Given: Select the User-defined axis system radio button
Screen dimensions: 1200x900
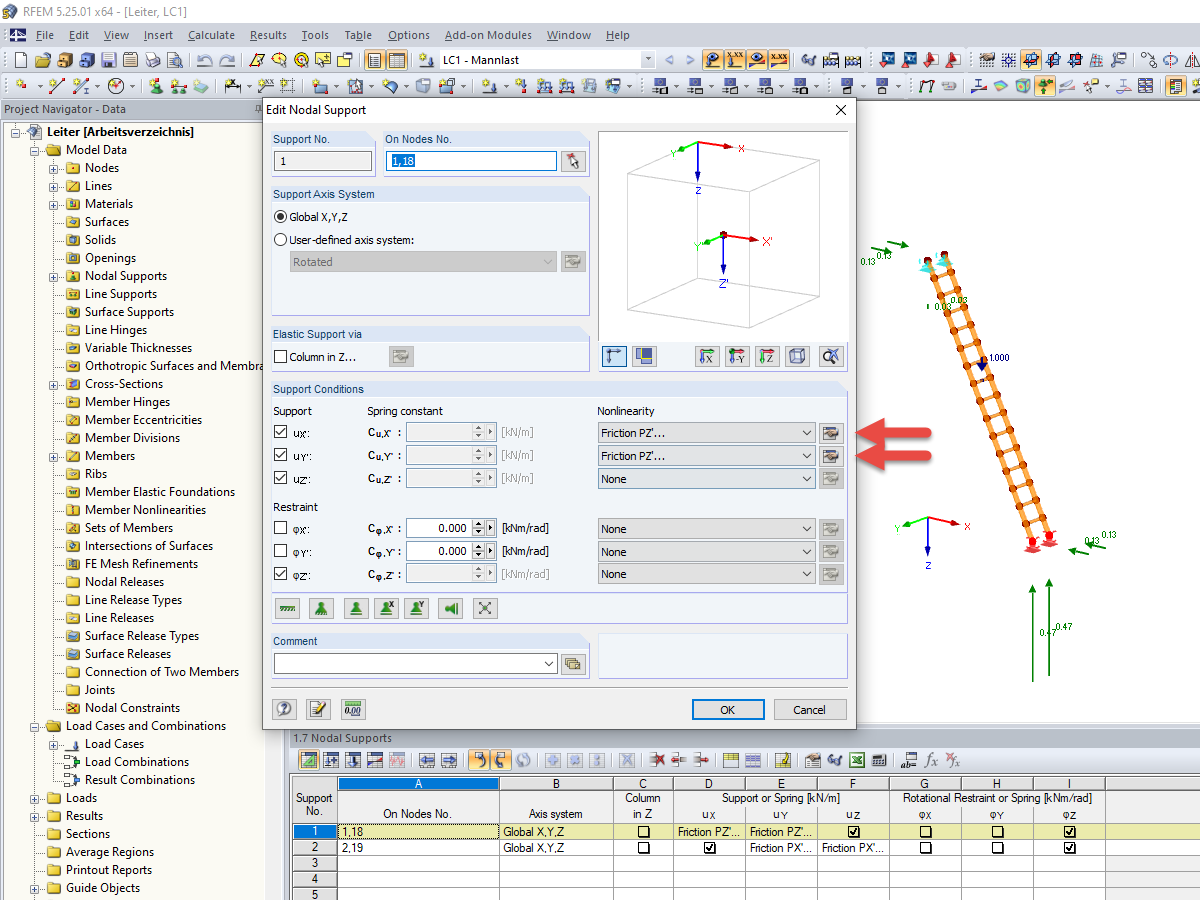Looking at the screenshot, I should click(281, 238).
